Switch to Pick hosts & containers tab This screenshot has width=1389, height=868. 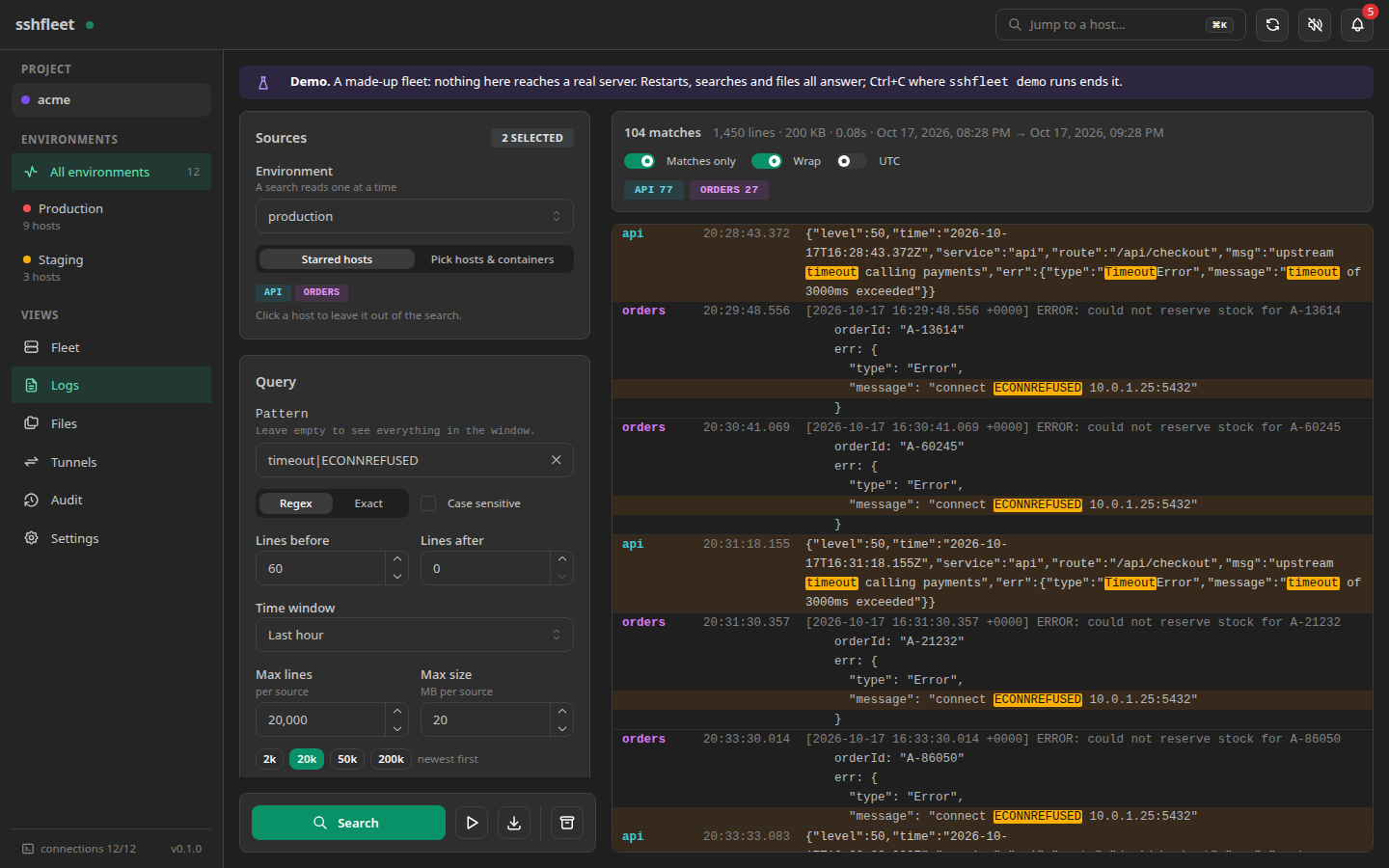(492, 259)
